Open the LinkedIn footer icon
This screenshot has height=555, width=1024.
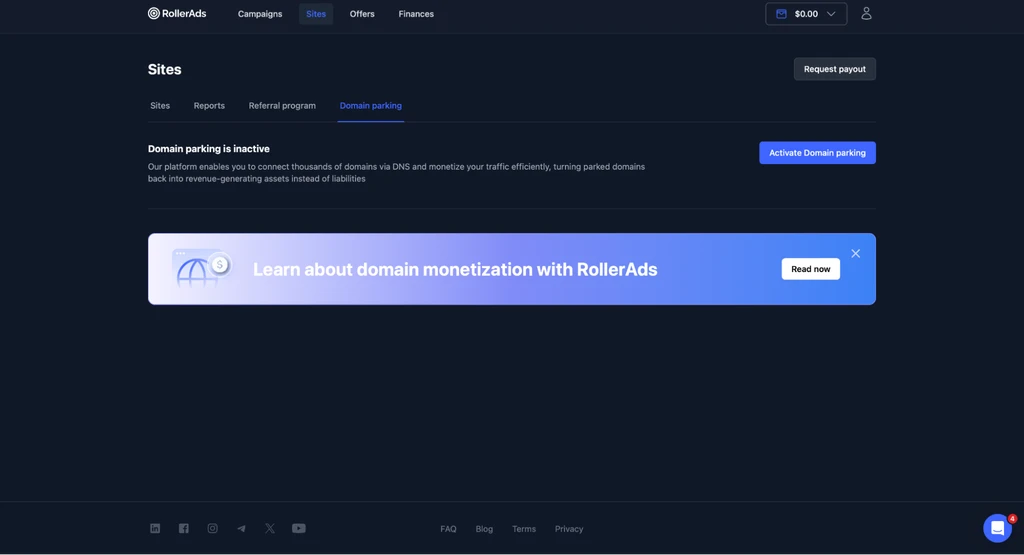pos(155,528)
